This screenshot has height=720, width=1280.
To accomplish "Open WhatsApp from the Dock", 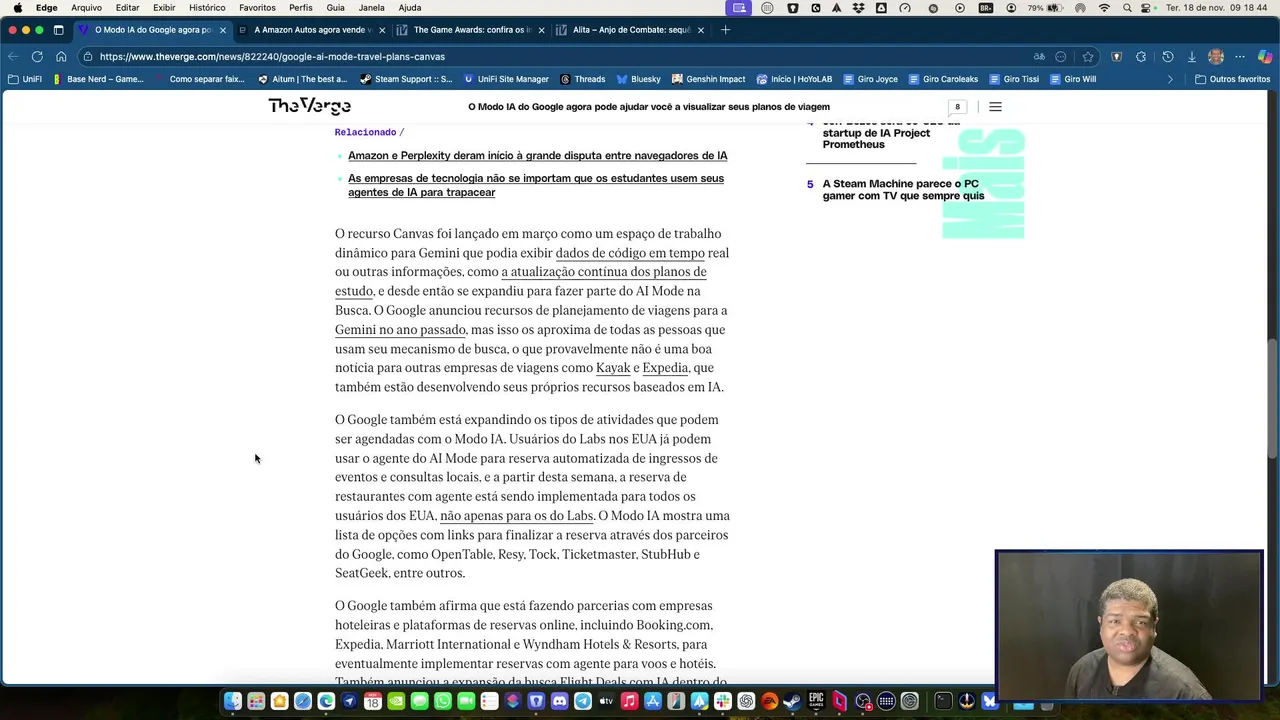I will coord(443,701).
